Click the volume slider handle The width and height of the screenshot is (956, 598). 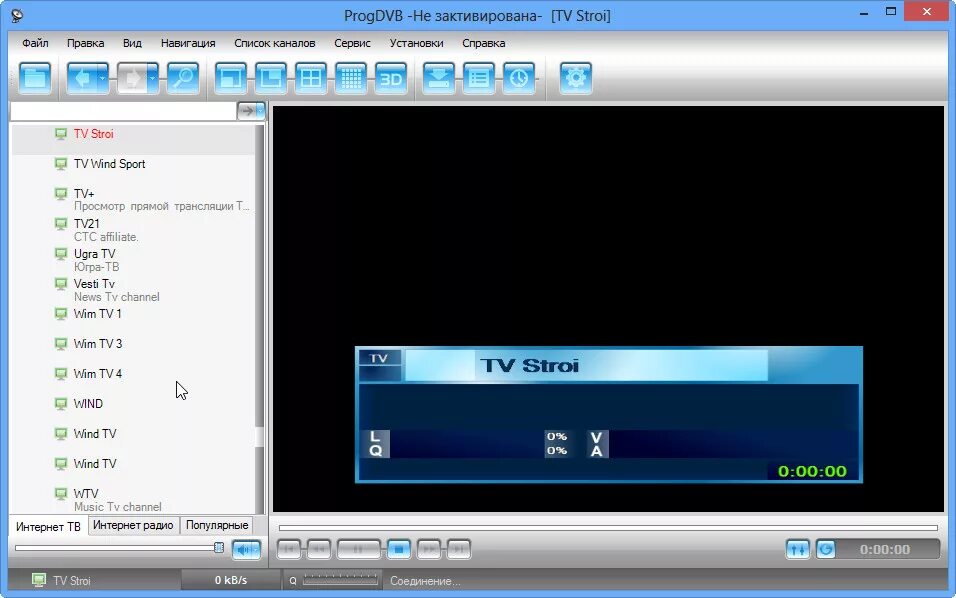pyautogui.click(x=219, y=547)
